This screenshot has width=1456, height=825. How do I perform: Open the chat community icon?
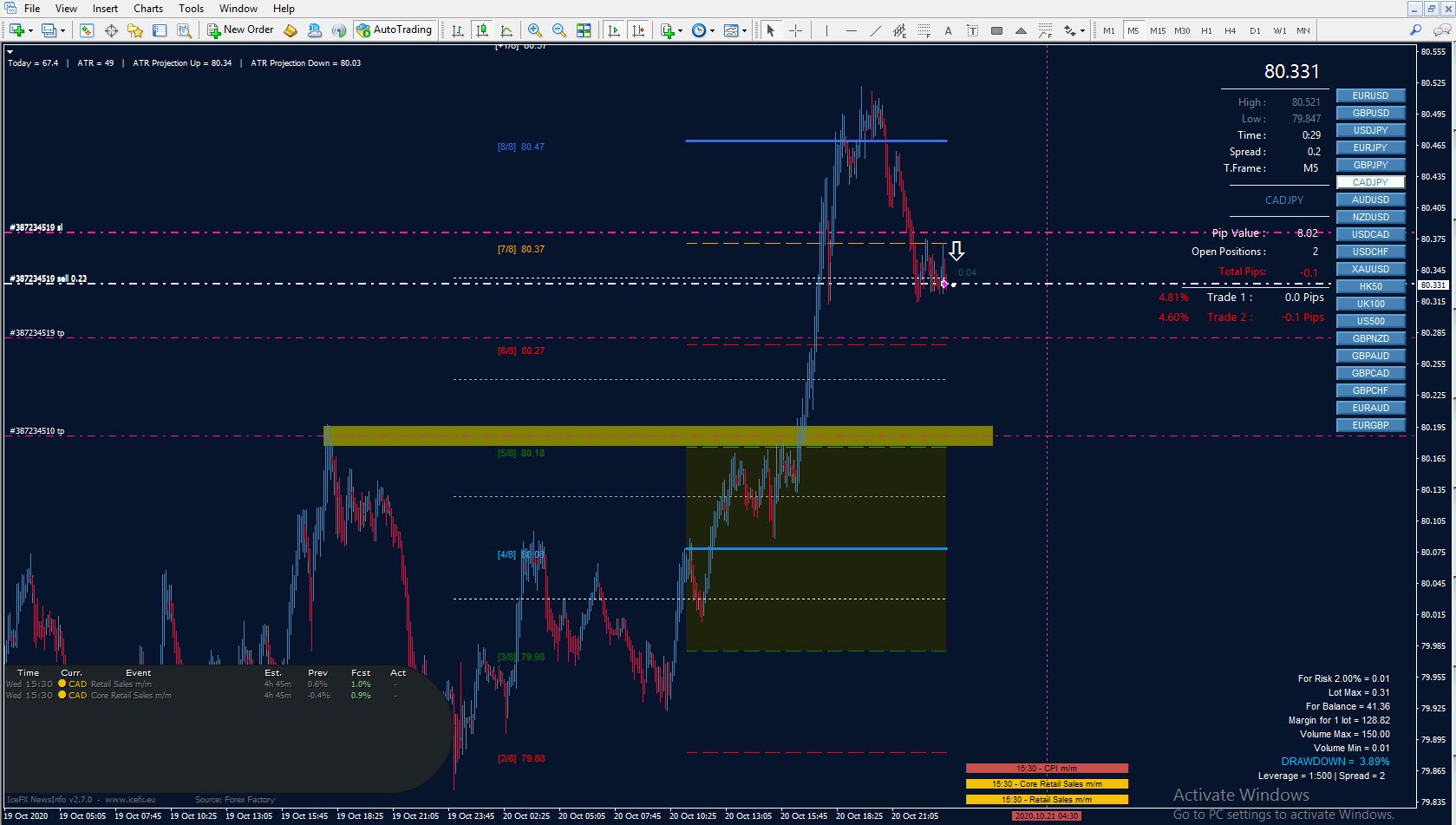(1441, 30)
